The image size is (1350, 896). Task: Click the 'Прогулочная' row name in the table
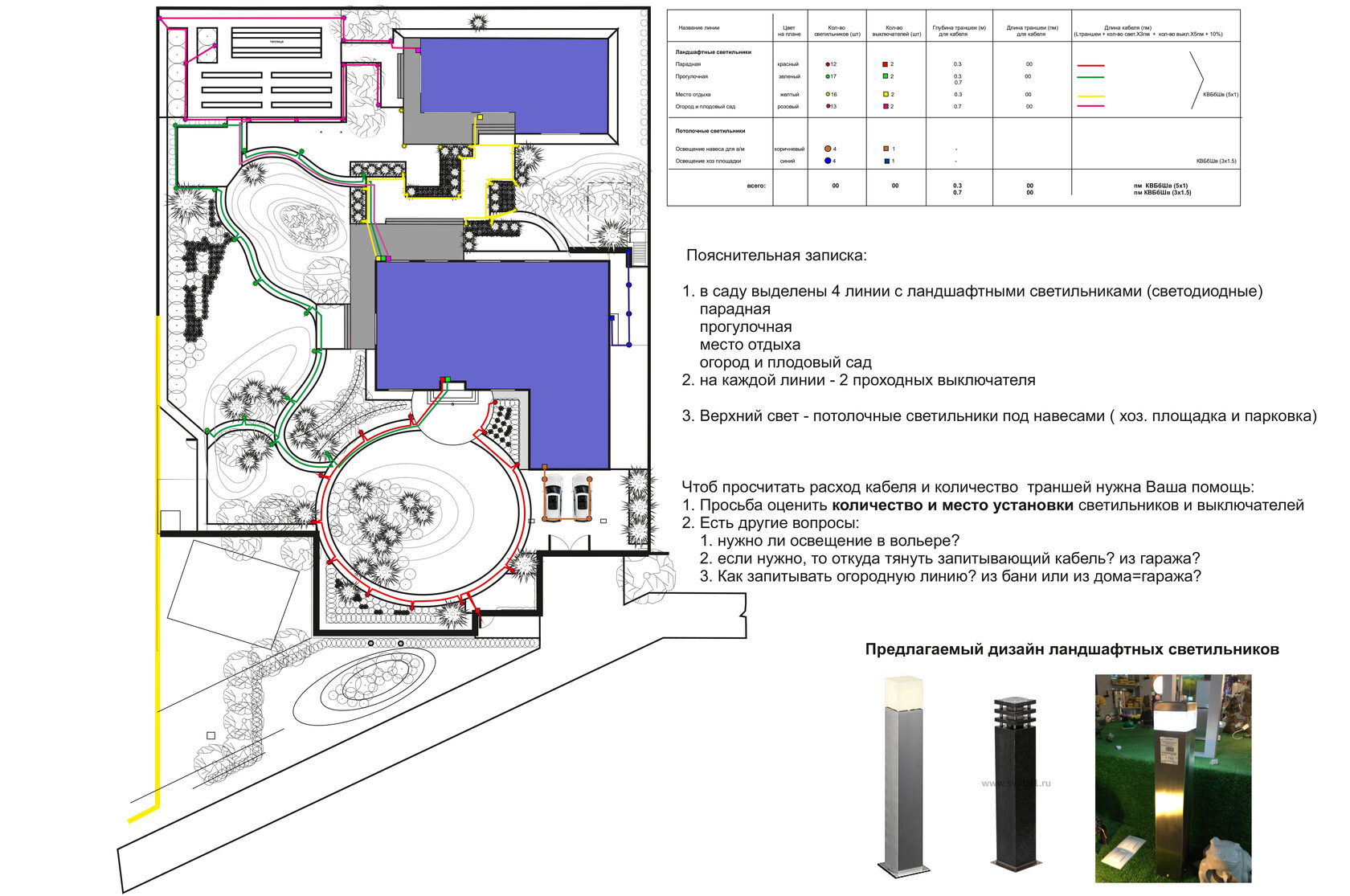(692, 76)
